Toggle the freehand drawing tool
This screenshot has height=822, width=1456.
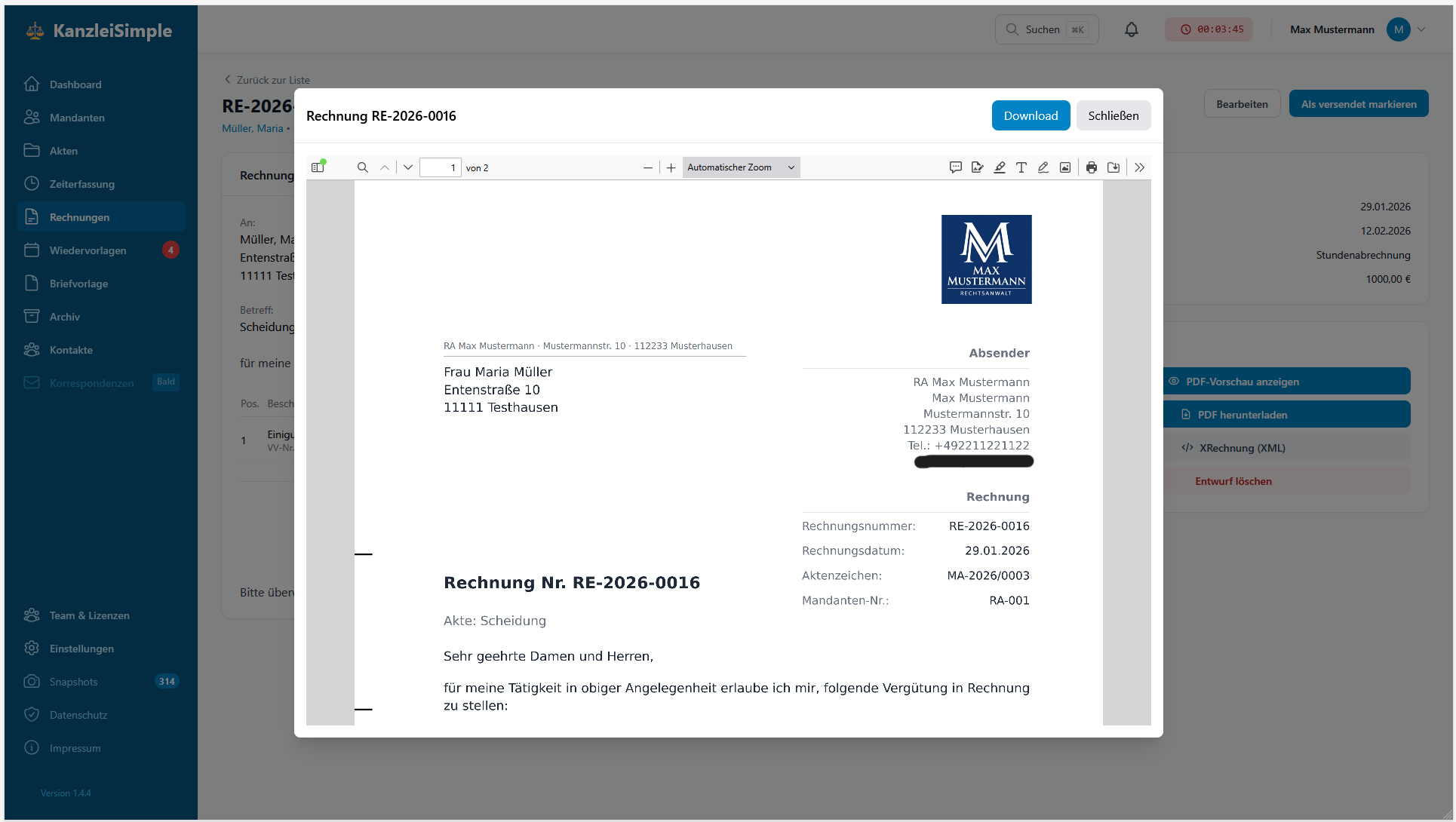pos(1043,167)
